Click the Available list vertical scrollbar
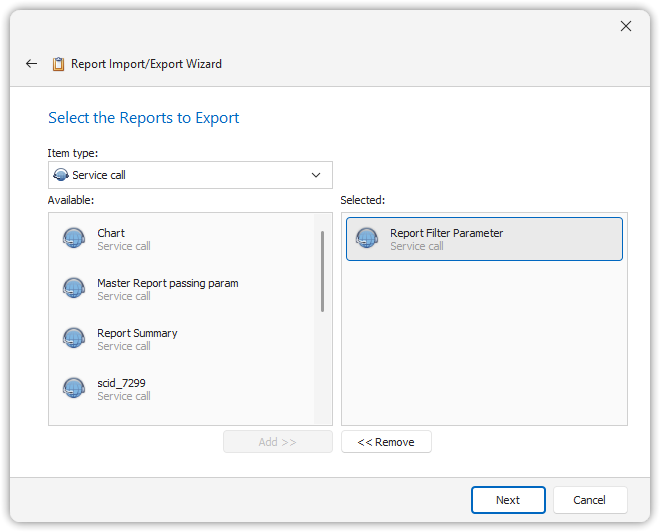This screenshot has width=660, height=532. pos(322,270)
